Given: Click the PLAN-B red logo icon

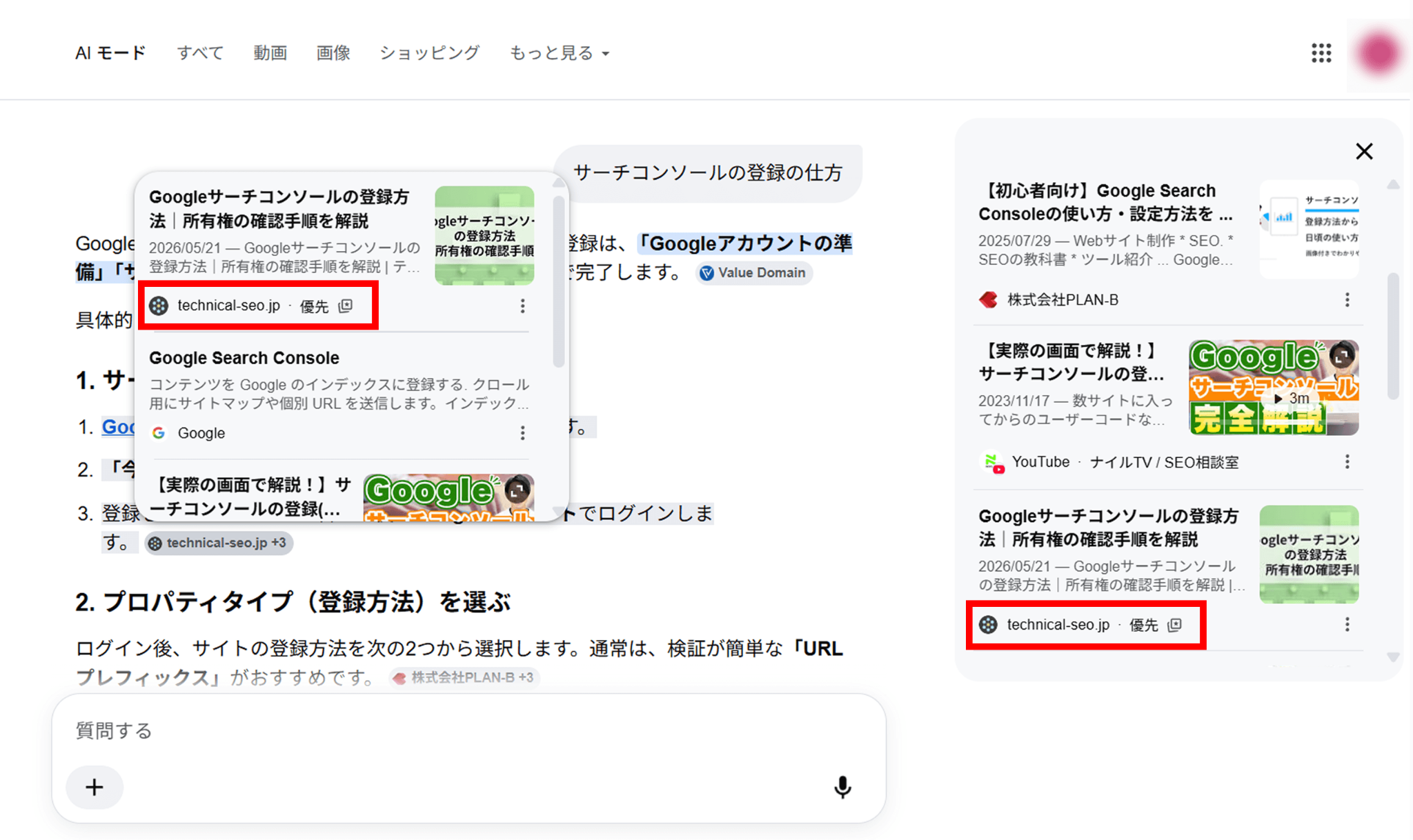Looking at the screenshot, I should tap(988, 299).
